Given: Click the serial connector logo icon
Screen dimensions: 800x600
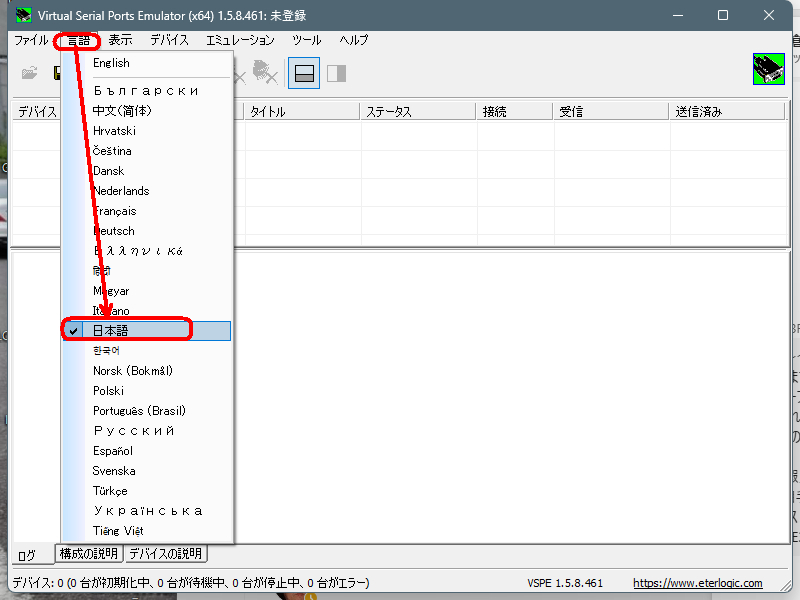Looking at the screenshot, I should (768, 69).
